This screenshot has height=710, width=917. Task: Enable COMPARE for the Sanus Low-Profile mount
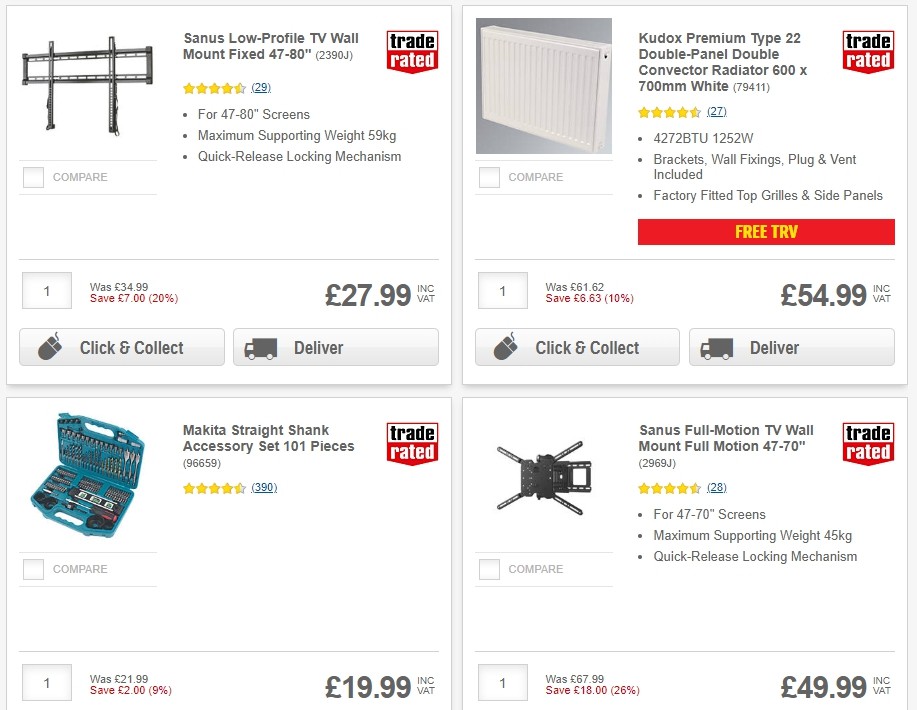click(x=33, y=177)
